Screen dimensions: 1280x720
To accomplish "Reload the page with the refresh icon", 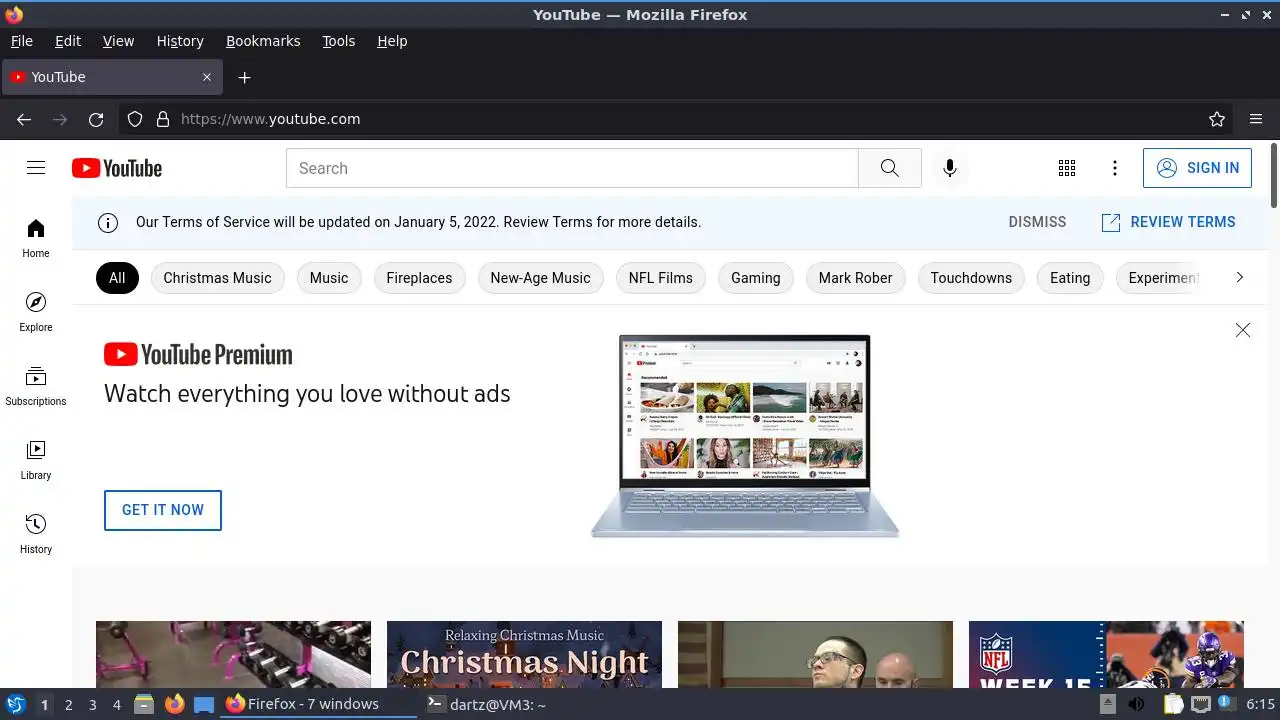I will click(96, 119).
